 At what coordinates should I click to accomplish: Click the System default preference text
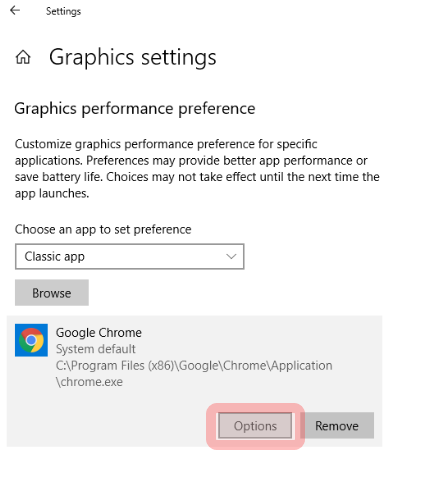[x=96, y=349]
